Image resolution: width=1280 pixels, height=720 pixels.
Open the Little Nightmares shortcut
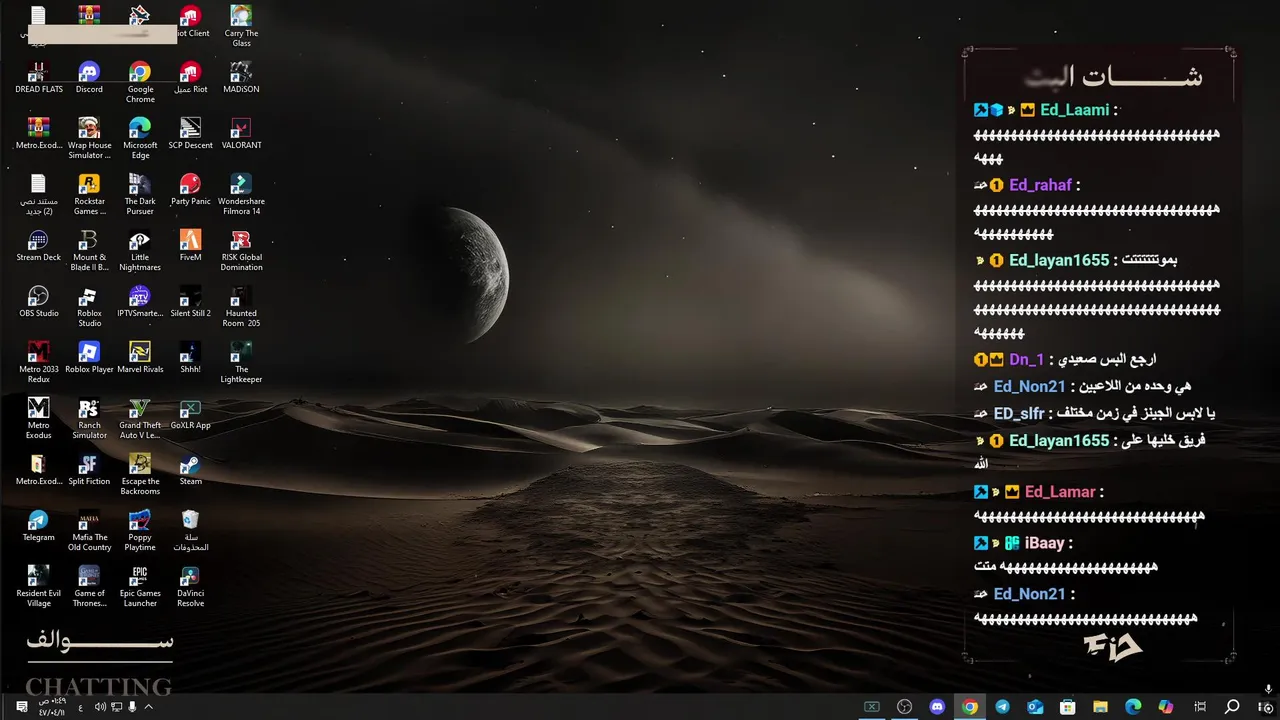point(140,250)
